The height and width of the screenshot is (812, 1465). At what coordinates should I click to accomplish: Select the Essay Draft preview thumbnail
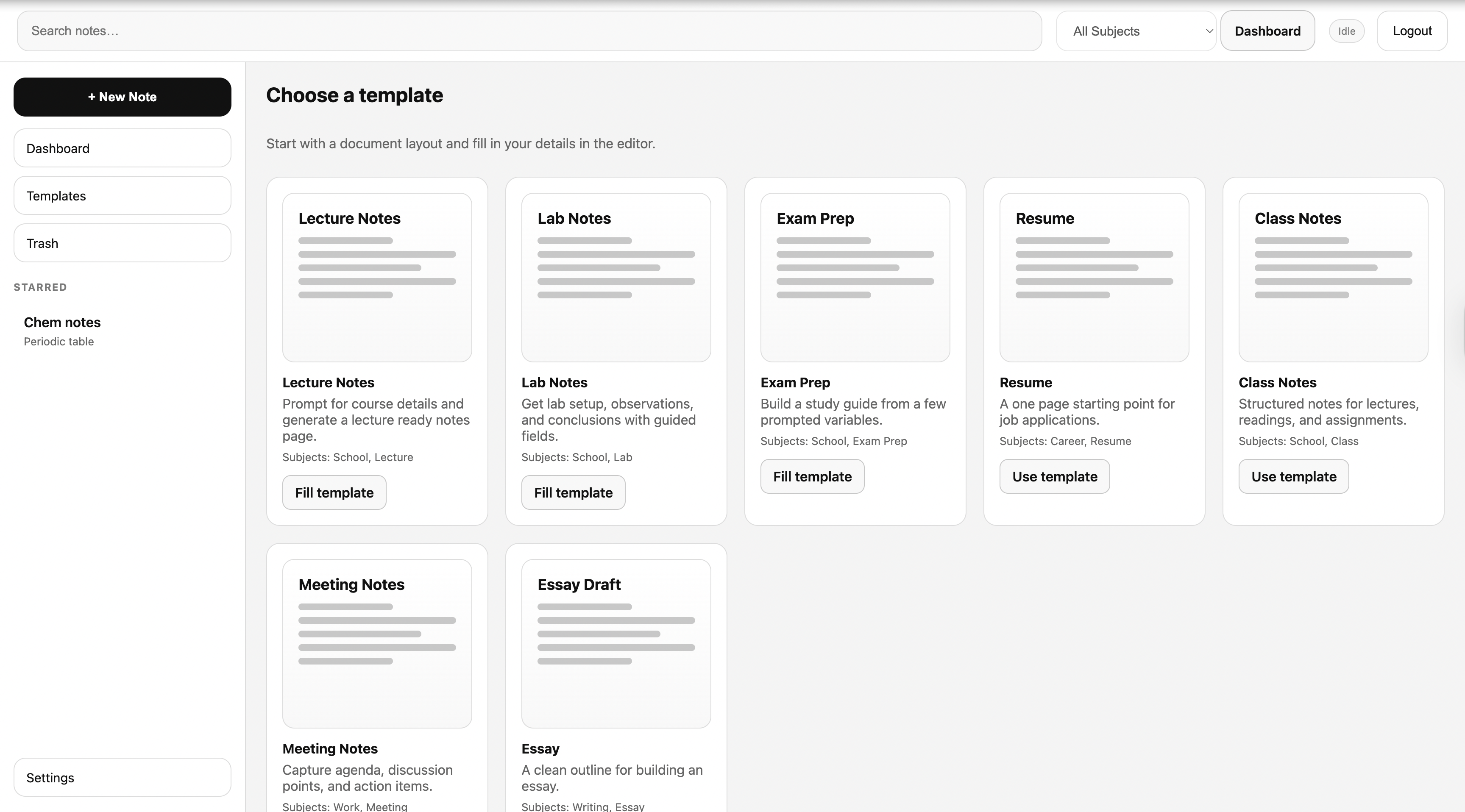point(616,644)
